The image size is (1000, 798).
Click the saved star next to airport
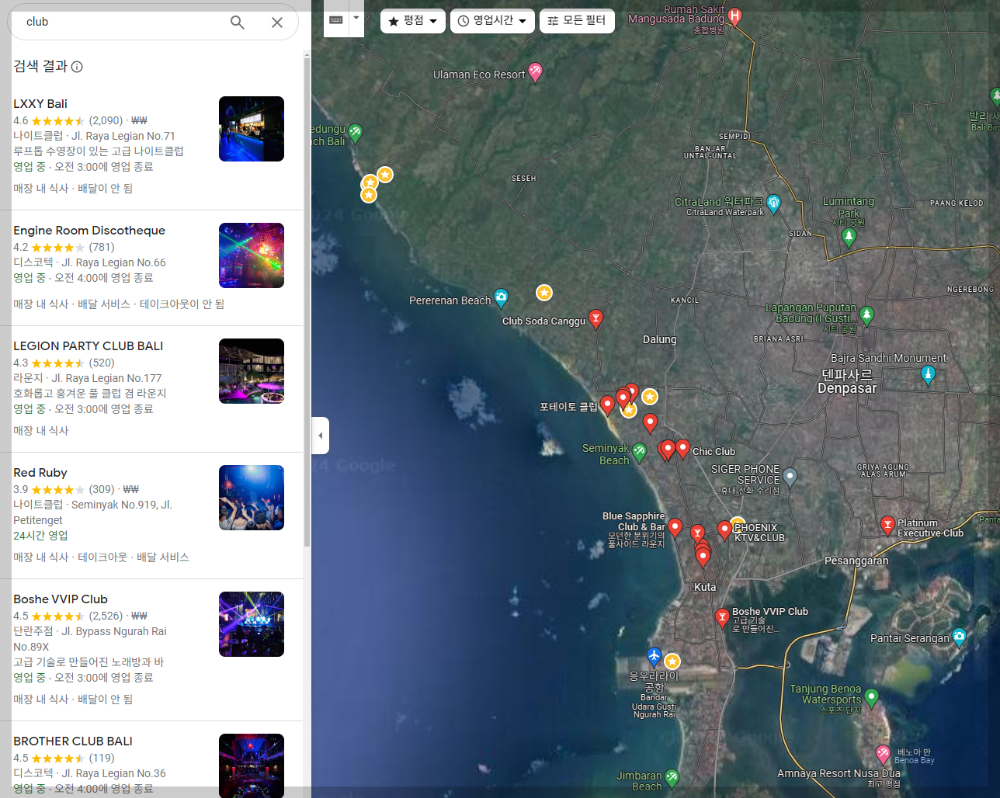(x=672, y=661)
